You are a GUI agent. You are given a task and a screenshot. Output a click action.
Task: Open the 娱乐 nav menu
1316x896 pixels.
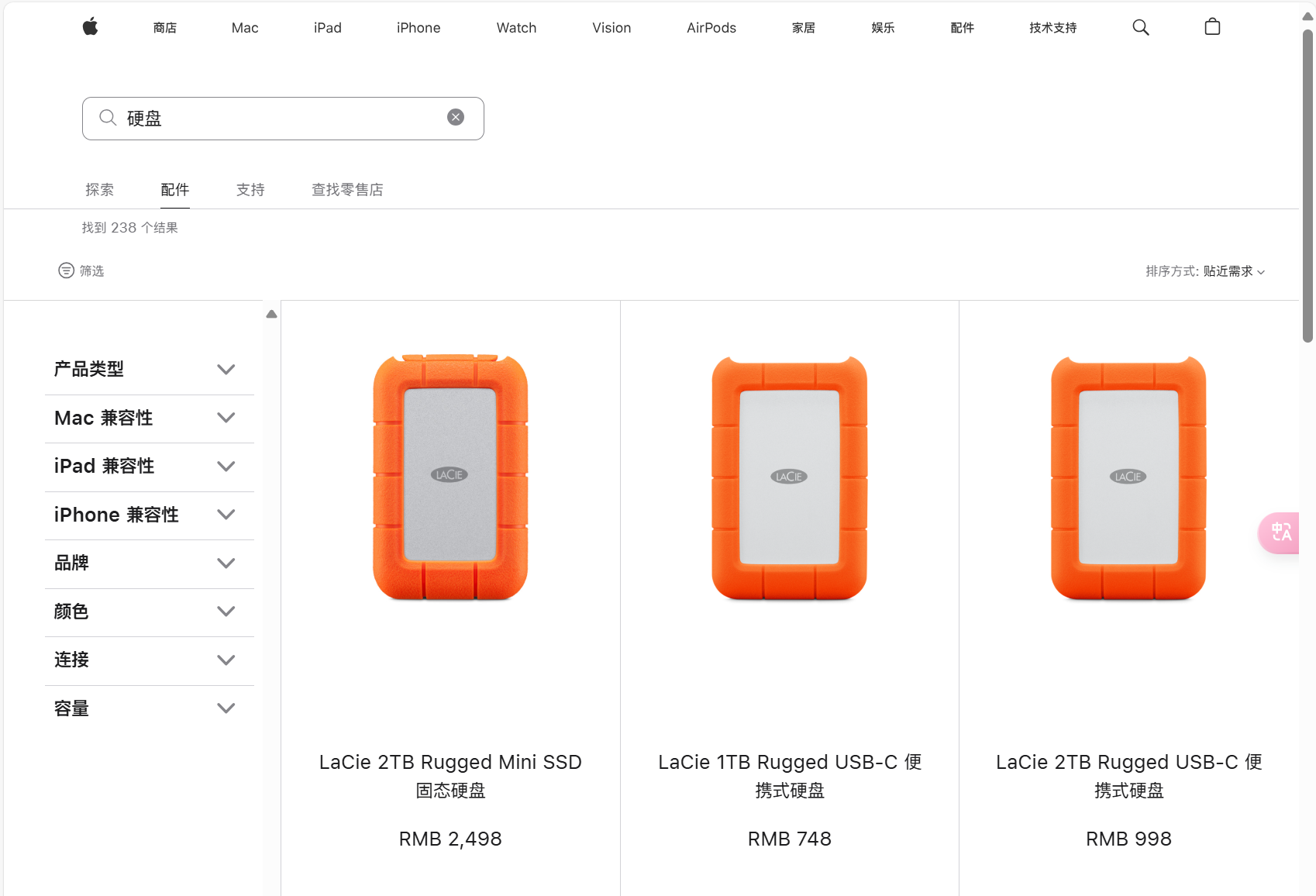coord(883,28)
